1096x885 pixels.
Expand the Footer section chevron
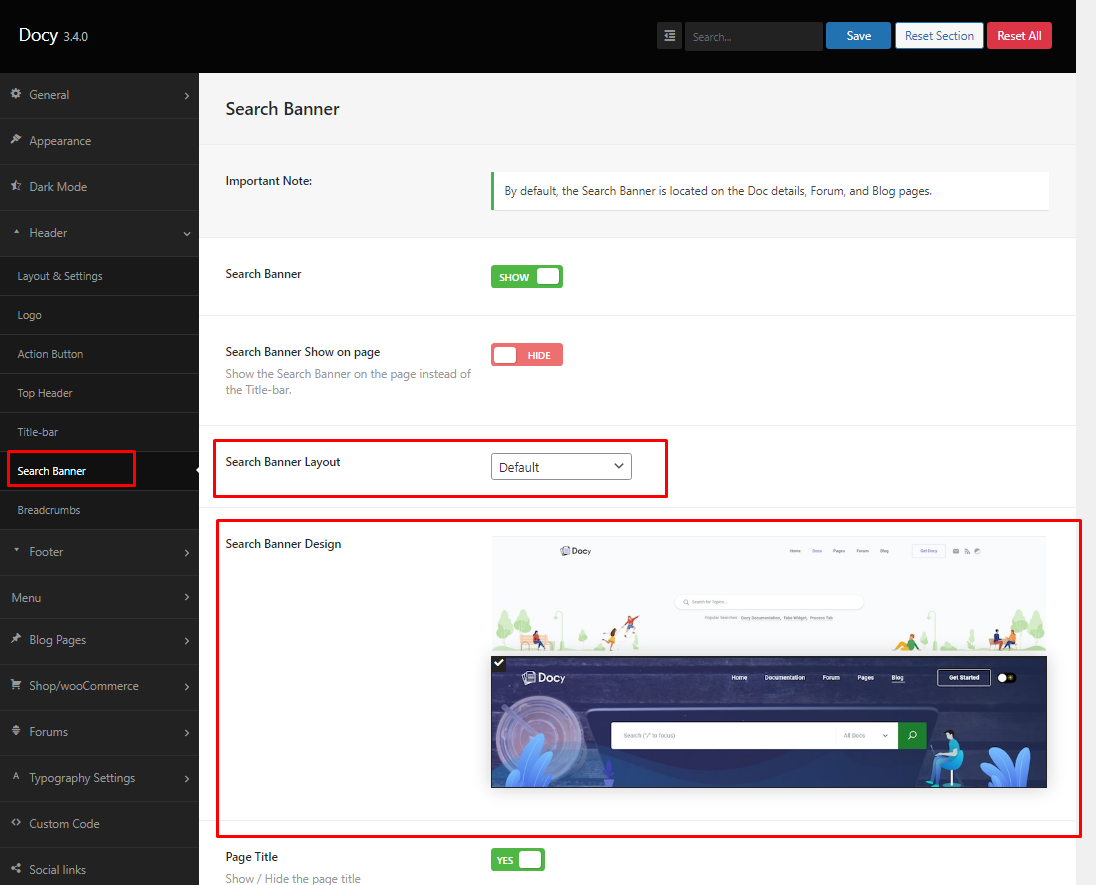pos(187,553)
